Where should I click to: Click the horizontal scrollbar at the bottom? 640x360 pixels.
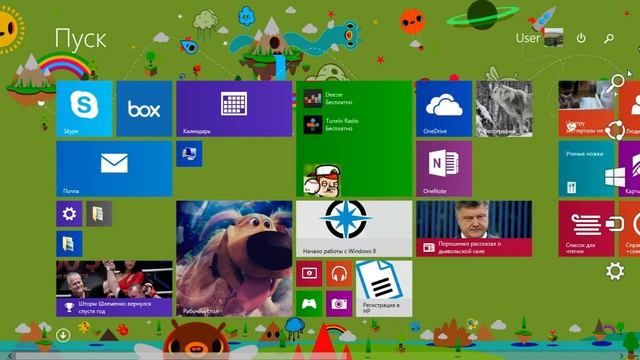pos(180,357)
